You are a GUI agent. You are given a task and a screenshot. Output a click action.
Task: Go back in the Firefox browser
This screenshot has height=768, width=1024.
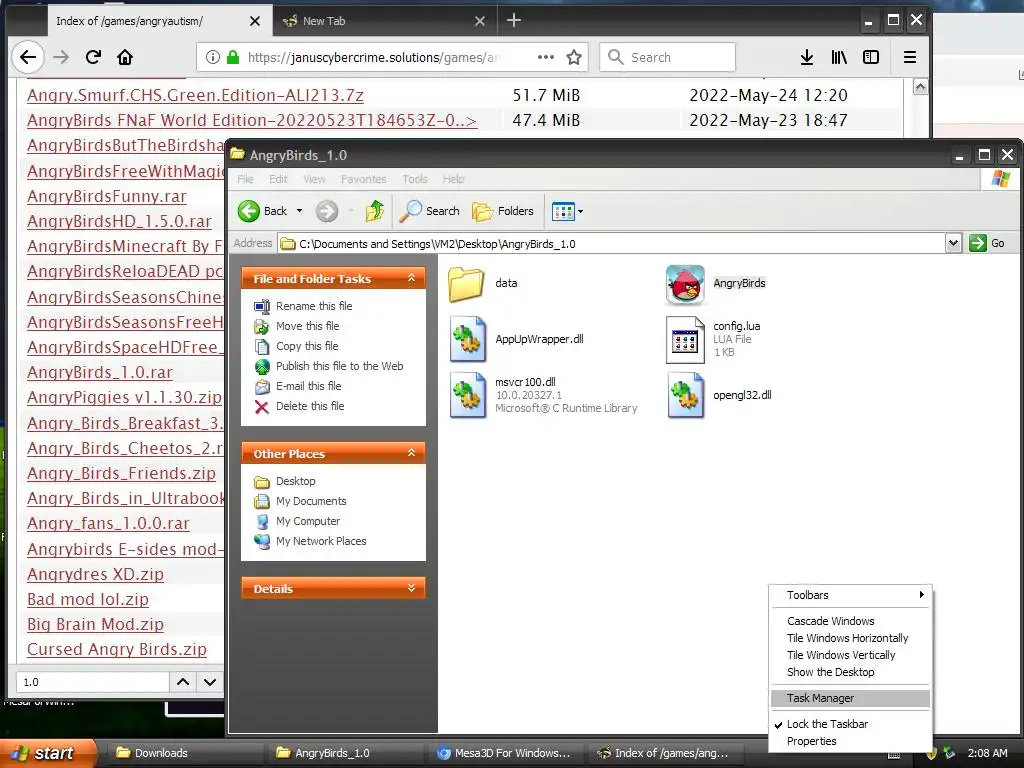27,57
